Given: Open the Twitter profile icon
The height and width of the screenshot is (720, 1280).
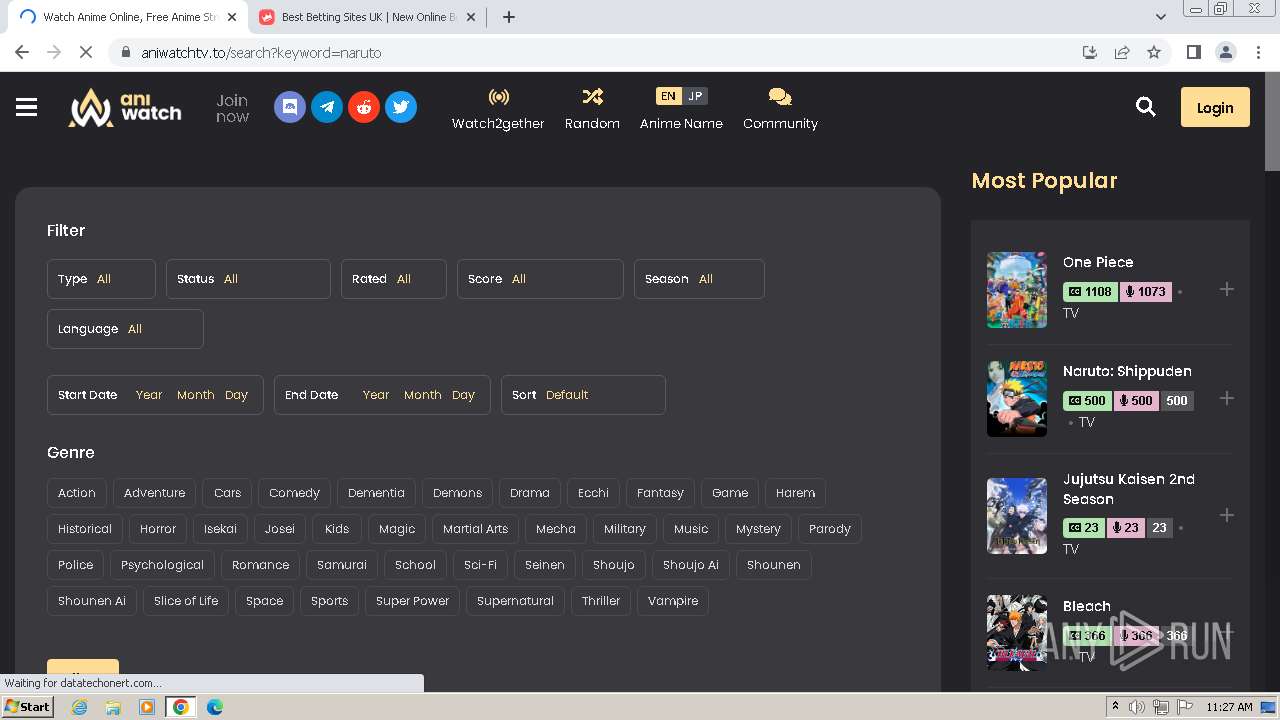Looking at the screenshot, I should [401, 107].
